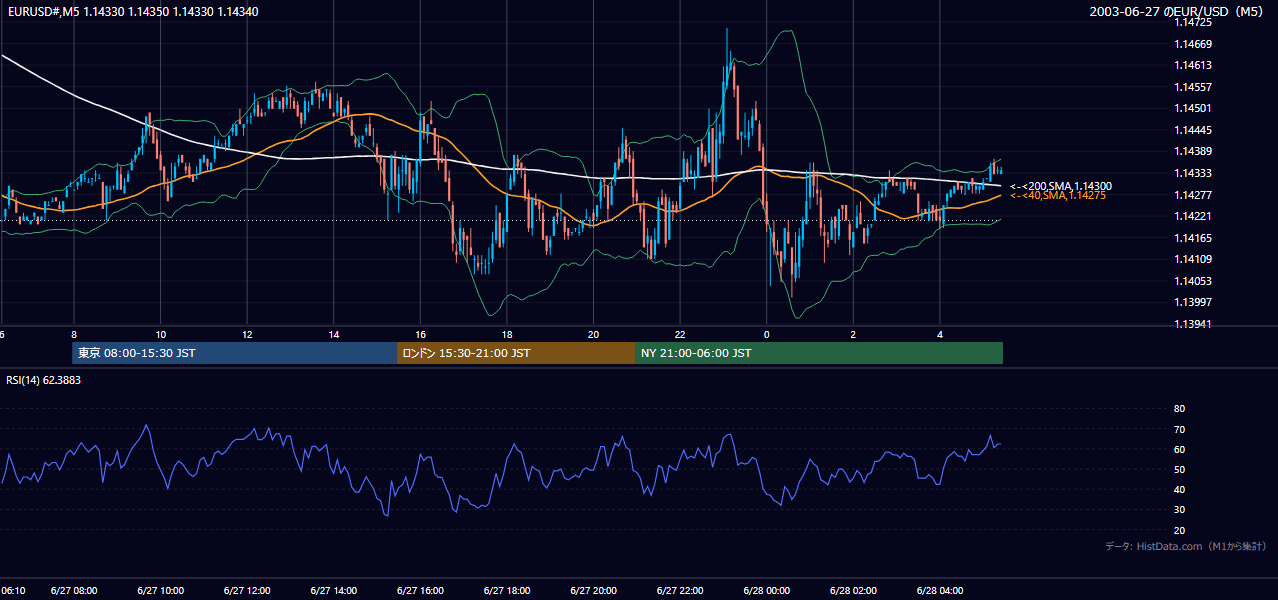The image size is (1278, 600).
Task: Click the 6/27 22:00 time axis label
Action: click(680, 591)
